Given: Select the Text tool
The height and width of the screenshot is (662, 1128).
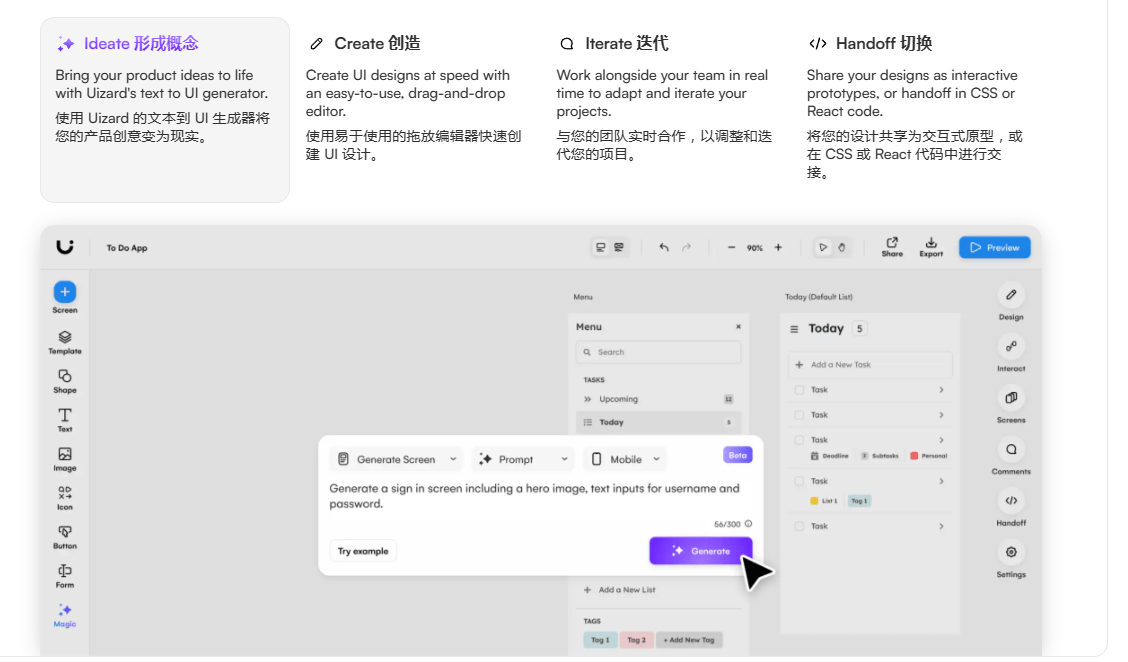Looking at the screenshot, I should 64,416.
